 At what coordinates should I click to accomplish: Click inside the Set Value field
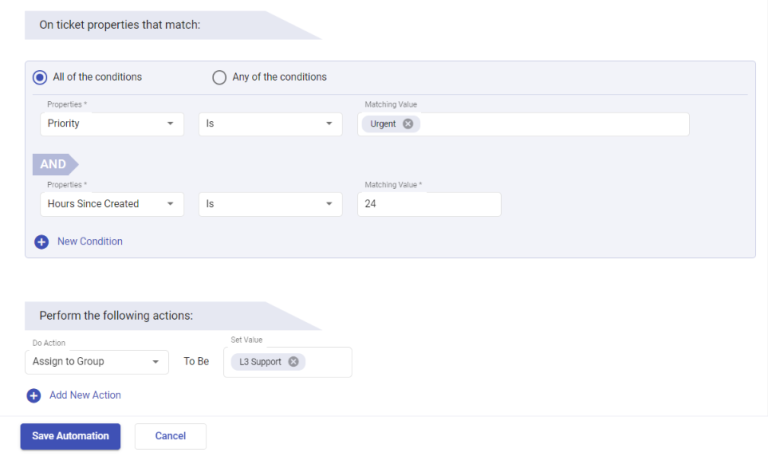[x=327, y=362]
